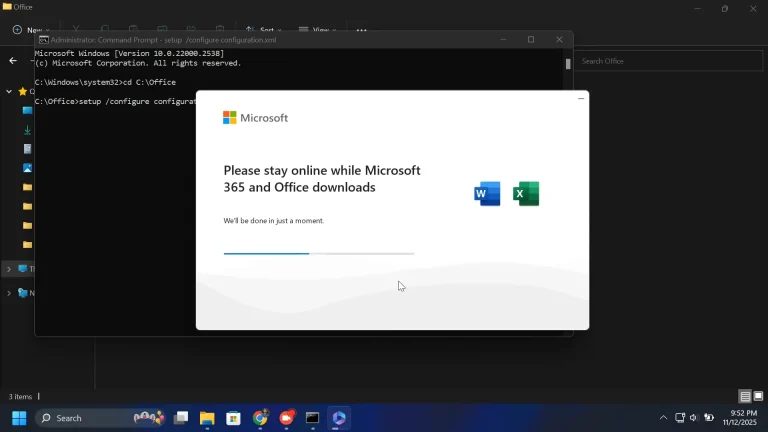
Task: Click the Microsoft logo in installer dialog
Action: tap(255, 118)
